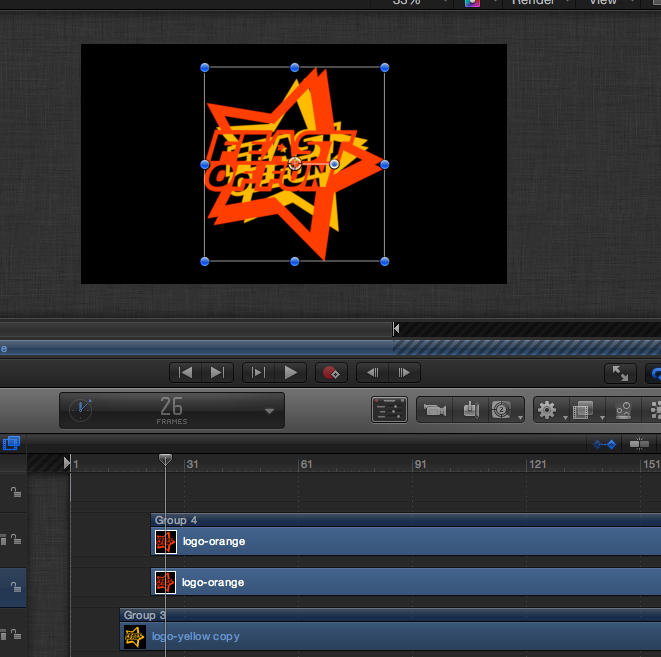Add a new camera with camera icon

(x=434, y=410)
